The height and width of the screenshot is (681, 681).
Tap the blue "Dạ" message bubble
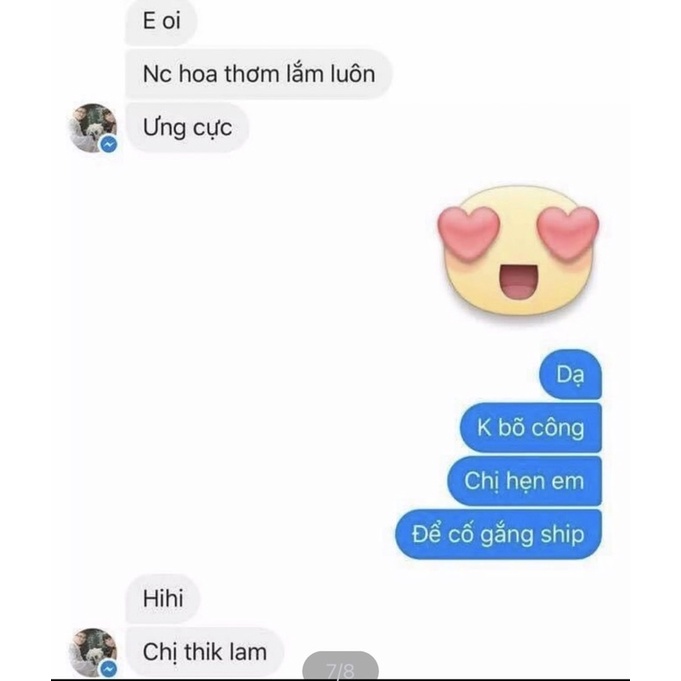[x=570, y=374]
